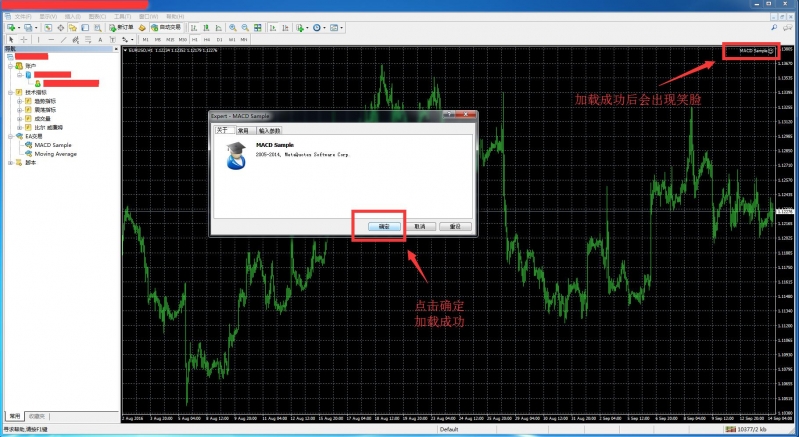Select the trendline drawing tool
Image resolution: width=799 pixels, height=437 pixels.
[x=63, y=39]
